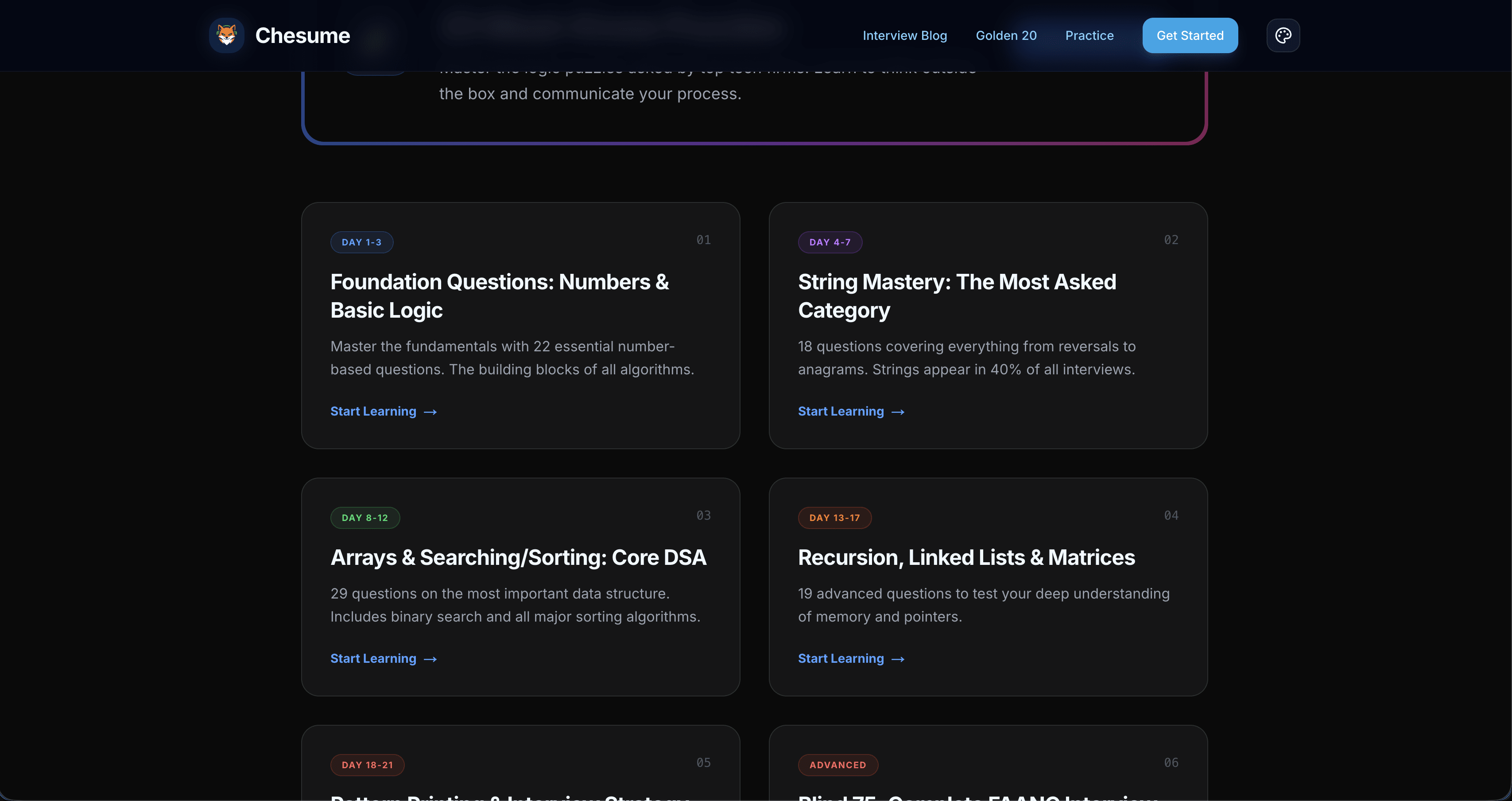Select the DAY 1-3 badge

361,242
